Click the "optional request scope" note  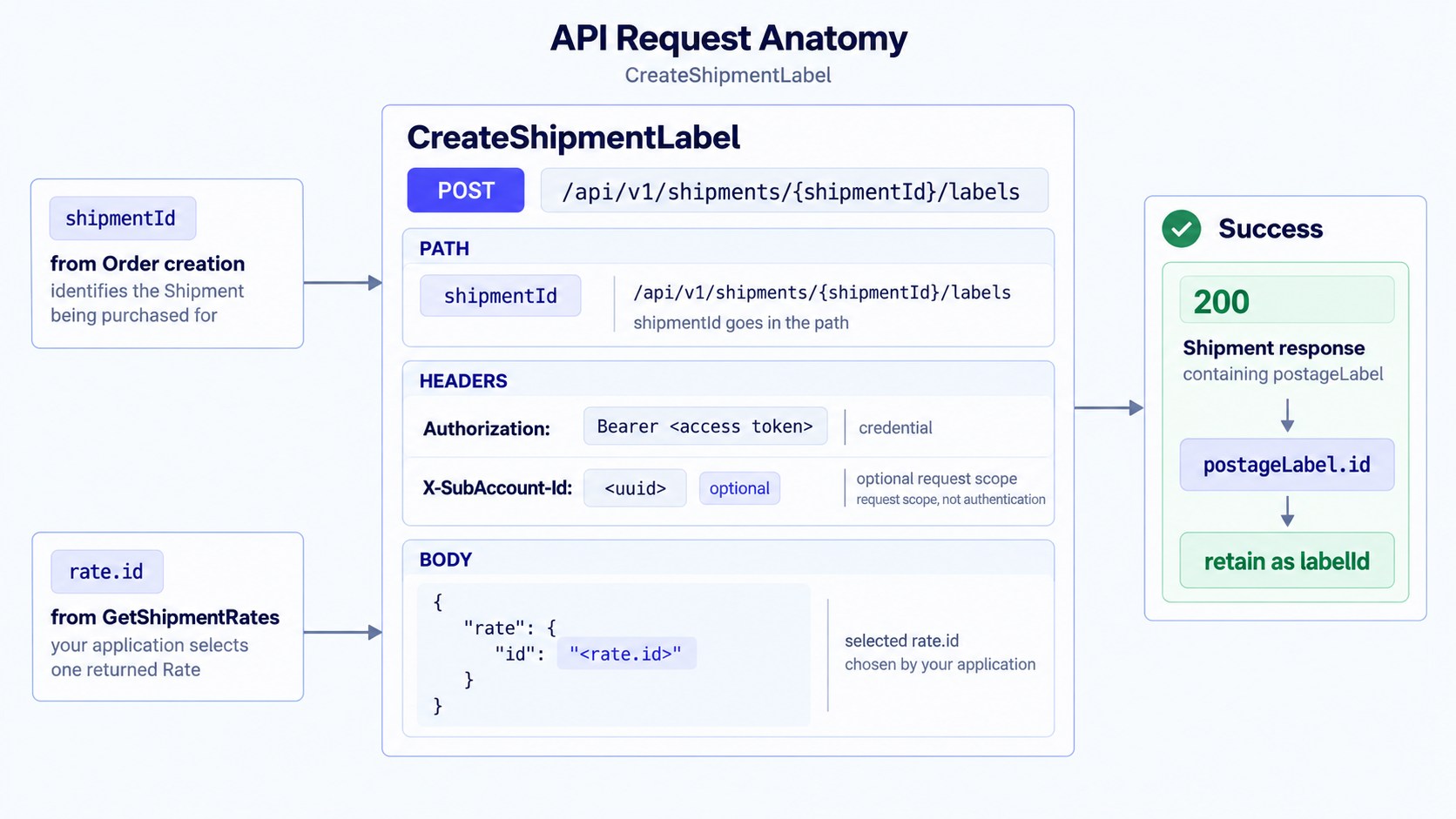[937, 479]
